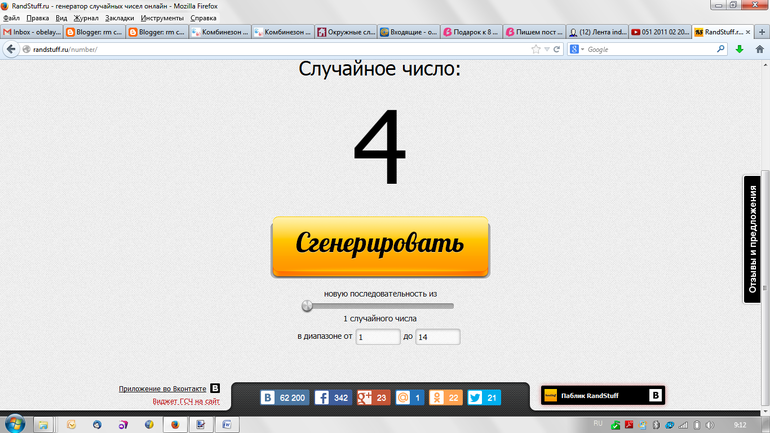Share via Odnoklassniki button showing 22

446,397
